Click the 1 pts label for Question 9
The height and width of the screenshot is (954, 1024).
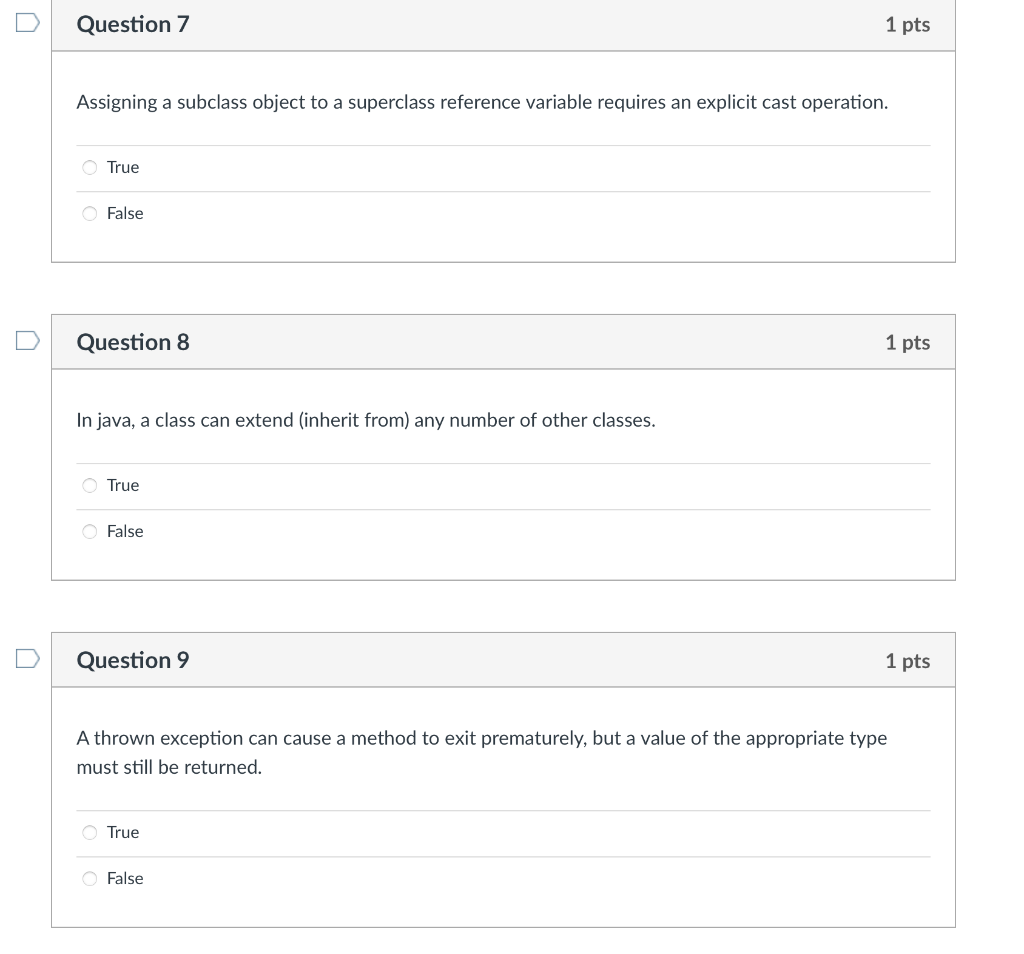click(906, 660)
